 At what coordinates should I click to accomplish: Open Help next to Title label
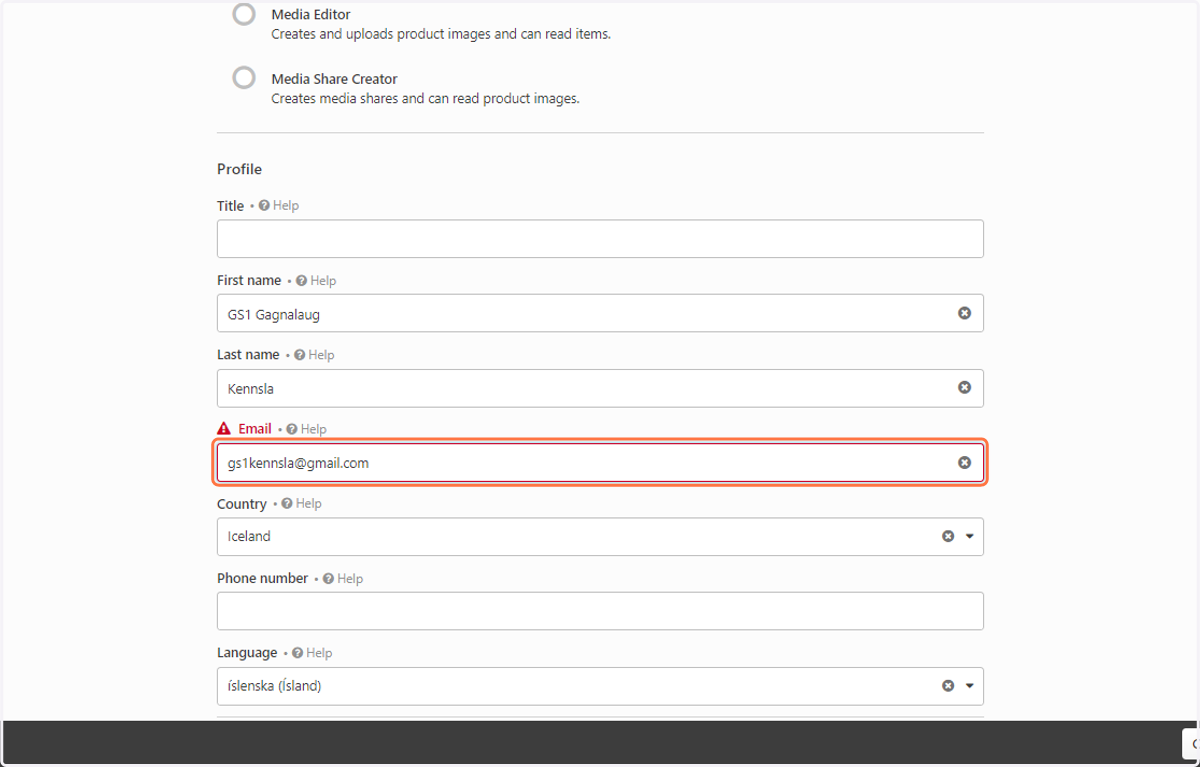[279, 205]
